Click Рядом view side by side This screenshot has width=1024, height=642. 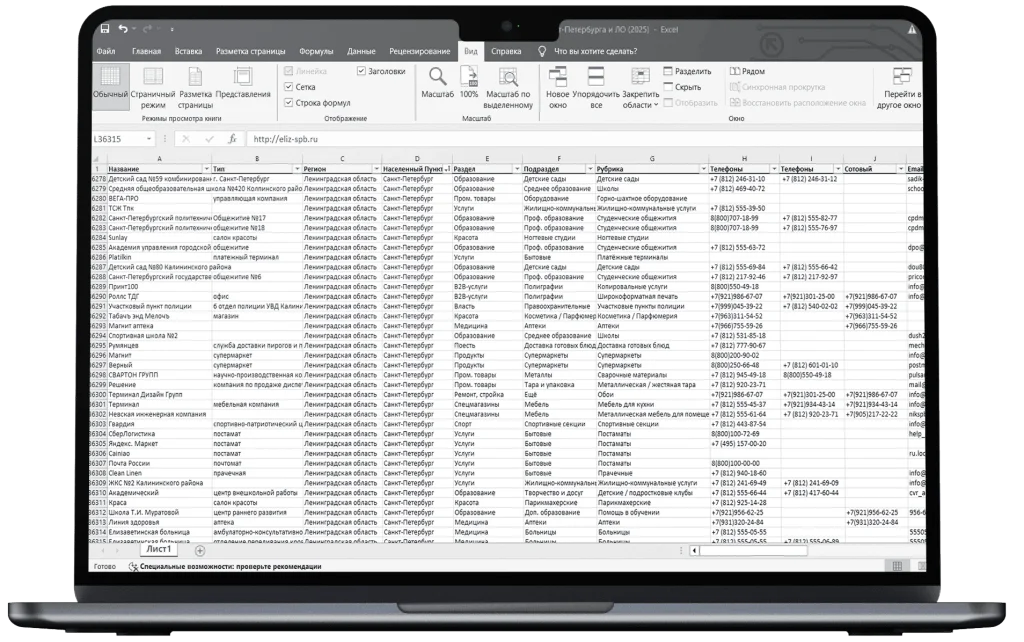click(747, 71)
